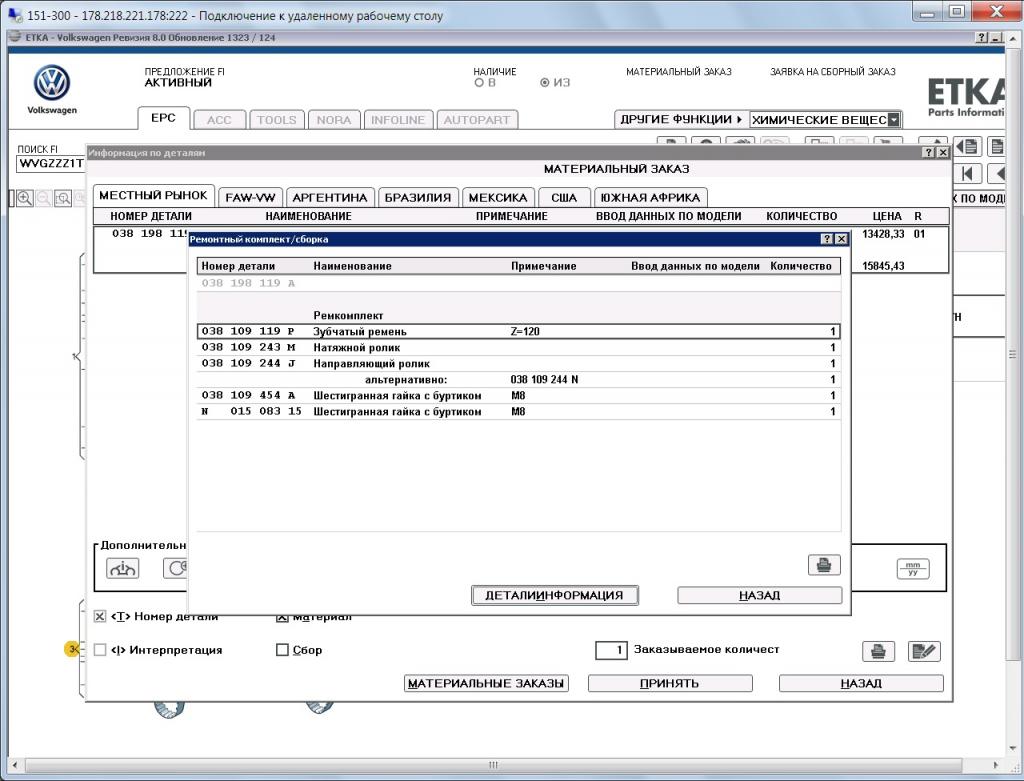Click the zoom-in magnifier icon
This screenshot has height=781, width=1024.
25,198
